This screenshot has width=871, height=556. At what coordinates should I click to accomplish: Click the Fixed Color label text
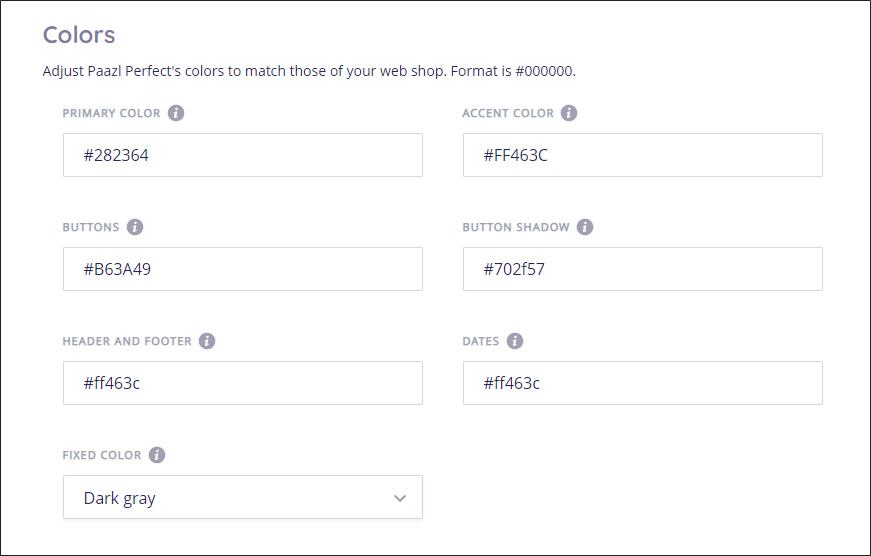[102, 455]
